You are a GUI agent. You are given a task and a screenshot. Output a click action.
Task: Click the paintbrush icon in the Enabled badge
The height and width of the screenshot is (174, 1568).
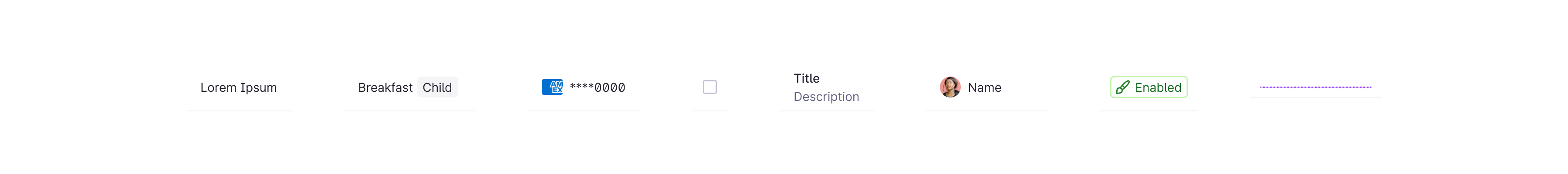(x=1122, y=87)
